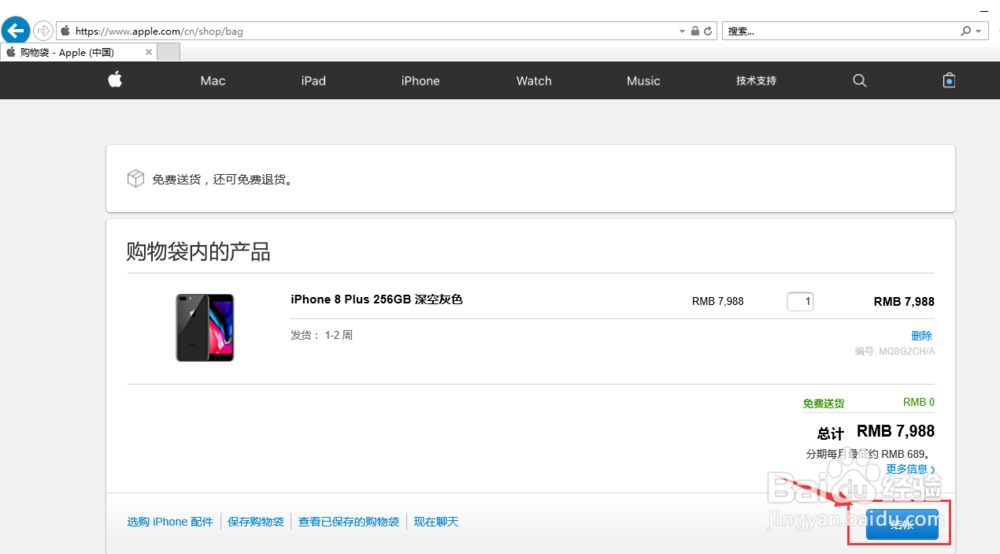Click the iPhone 8 Plus product thumbnail

(205, 328)
